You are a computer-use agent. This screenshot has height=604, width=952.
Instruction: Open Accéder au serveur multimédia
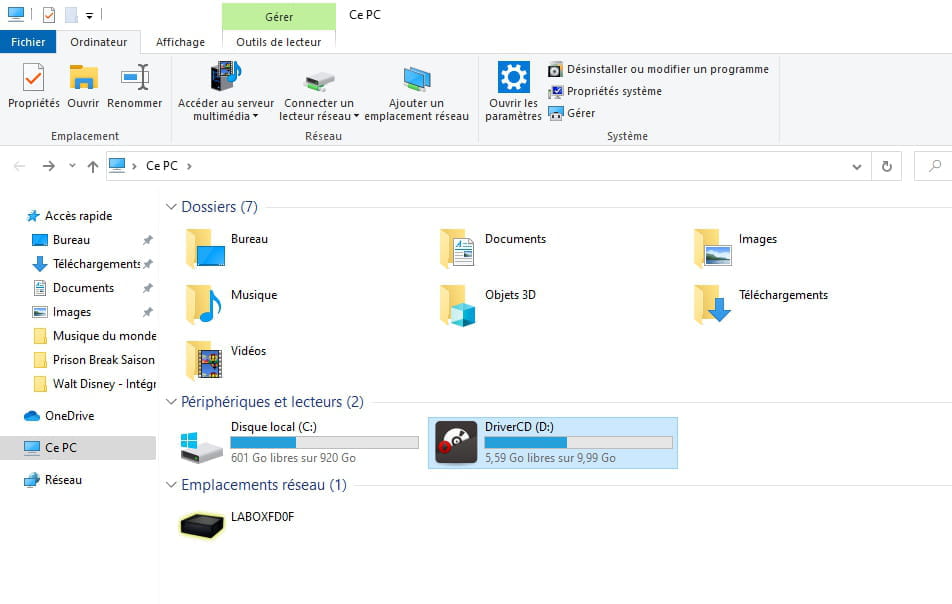226,91
